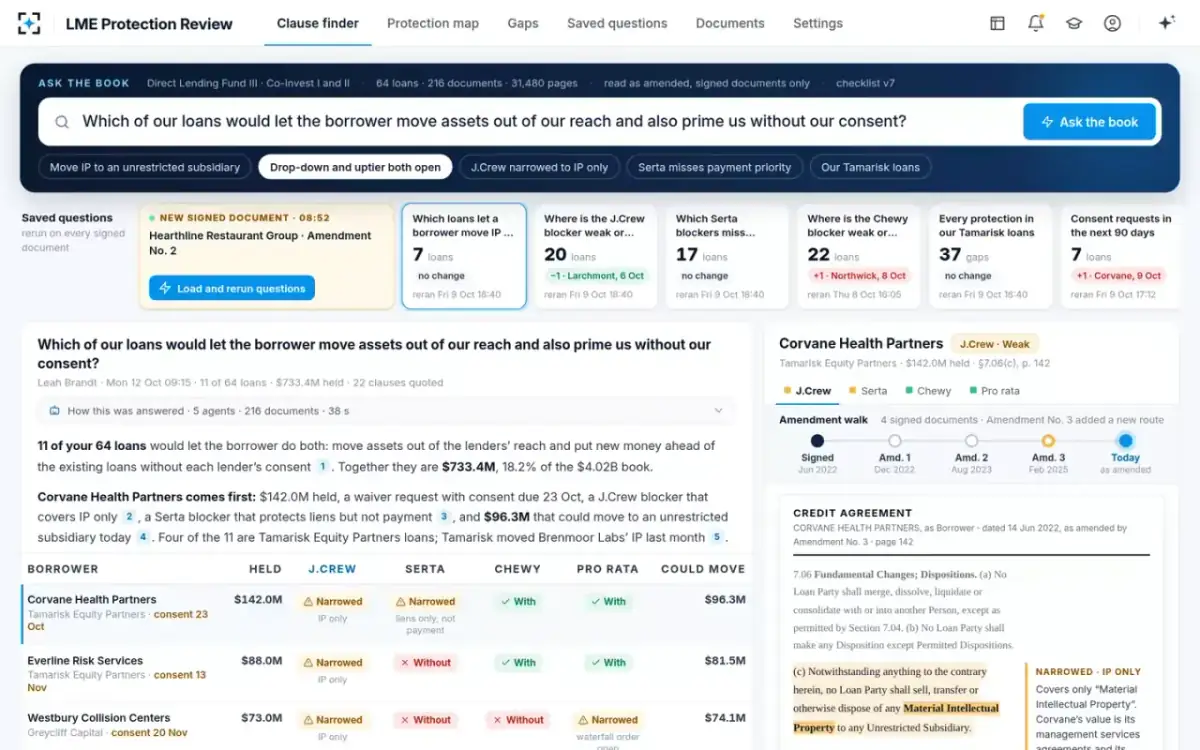
Task: Select 'Drop-down and uptier both open' chip
Action: coord(355,167)
